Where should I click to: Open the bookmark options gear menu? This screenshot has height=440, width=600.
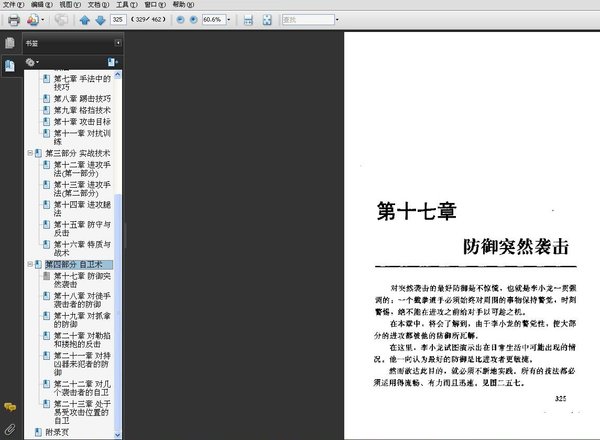[x=32, y=62]
